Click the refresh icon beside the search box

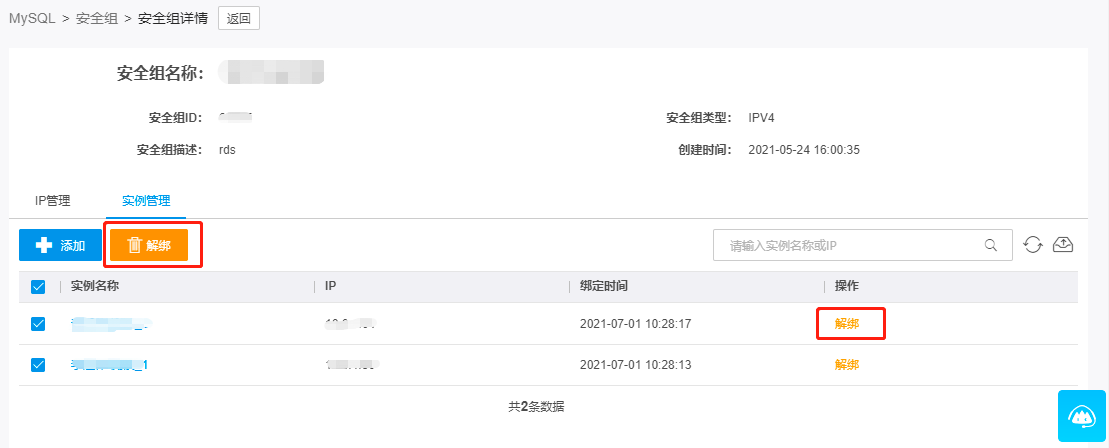(x=1033, y=245)
